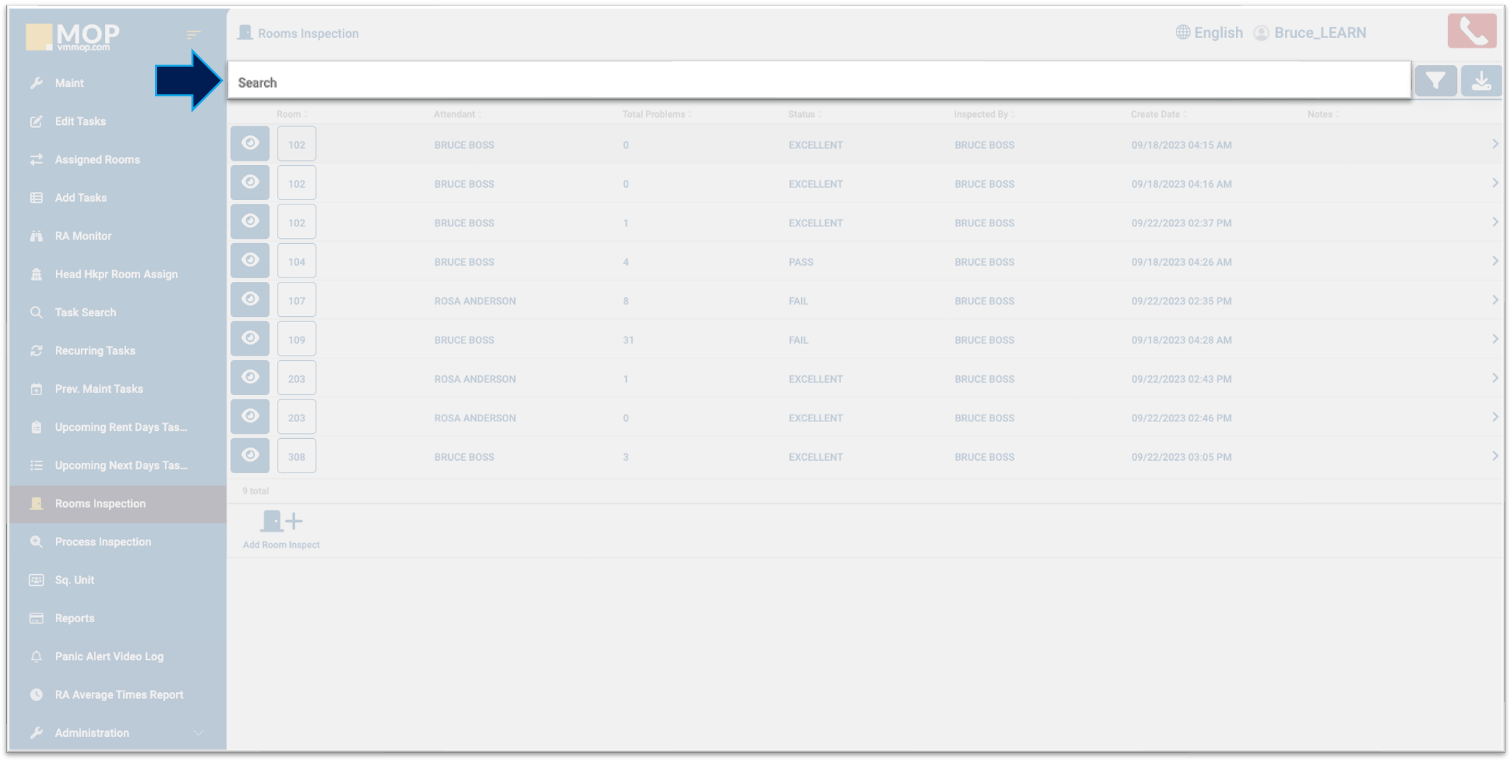Sort by the Status column header
The height and width of the screenshot is (760, 1509).
tap(802, 115)
